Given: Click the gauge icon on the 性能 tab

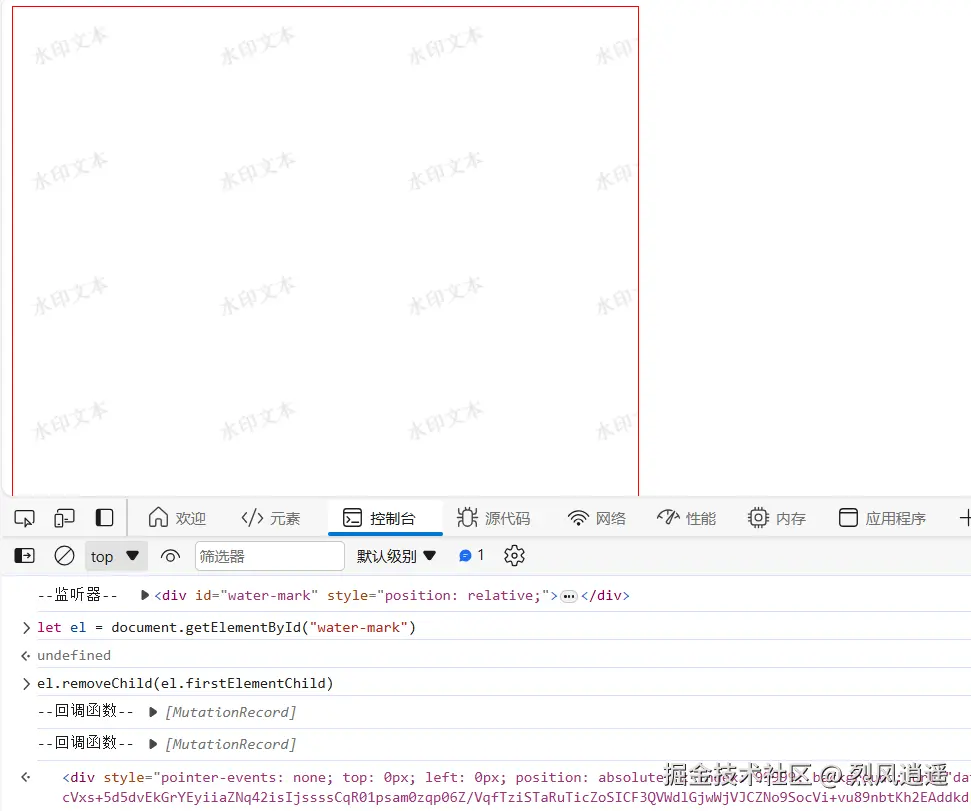Looking at the screenshot, I should coord(668,516).
